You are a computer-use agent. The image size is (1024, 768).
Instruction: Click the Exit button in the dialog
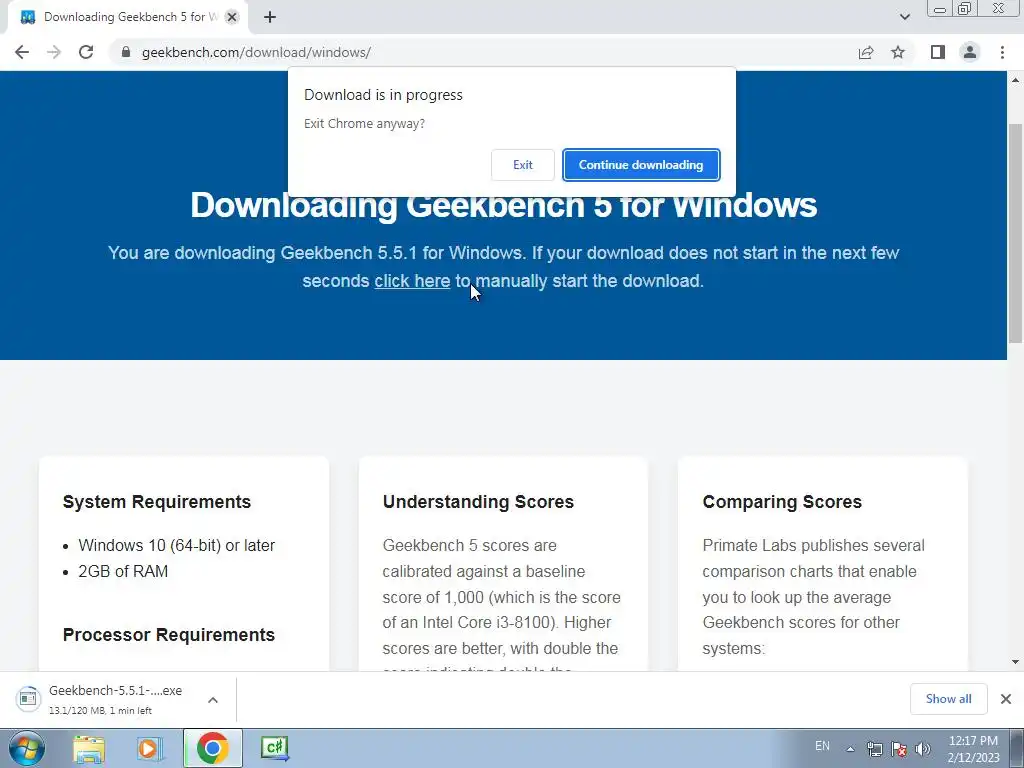click(x=522, y=165)
